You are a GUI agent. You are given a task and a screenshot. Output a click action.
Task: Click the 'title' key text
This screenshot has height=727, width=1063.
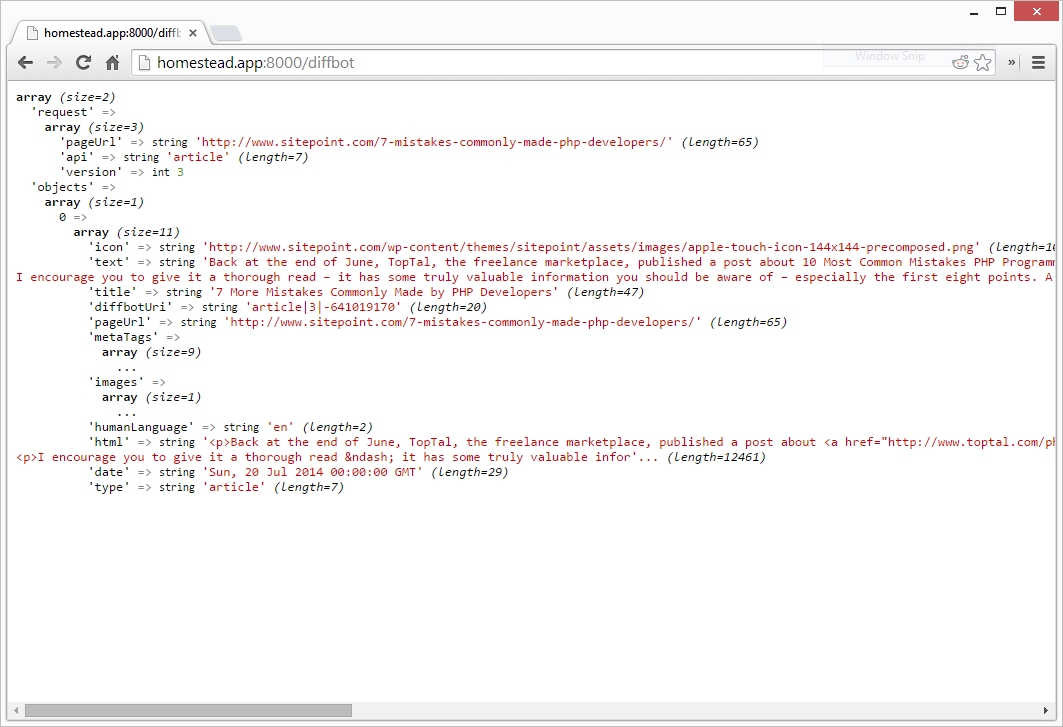tap(113, 292)
